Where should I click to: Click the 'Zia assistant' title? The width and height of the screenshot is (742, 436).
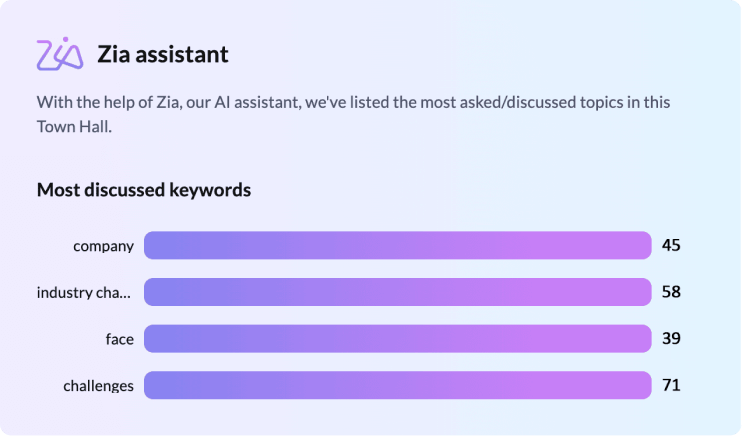point(163,54)
